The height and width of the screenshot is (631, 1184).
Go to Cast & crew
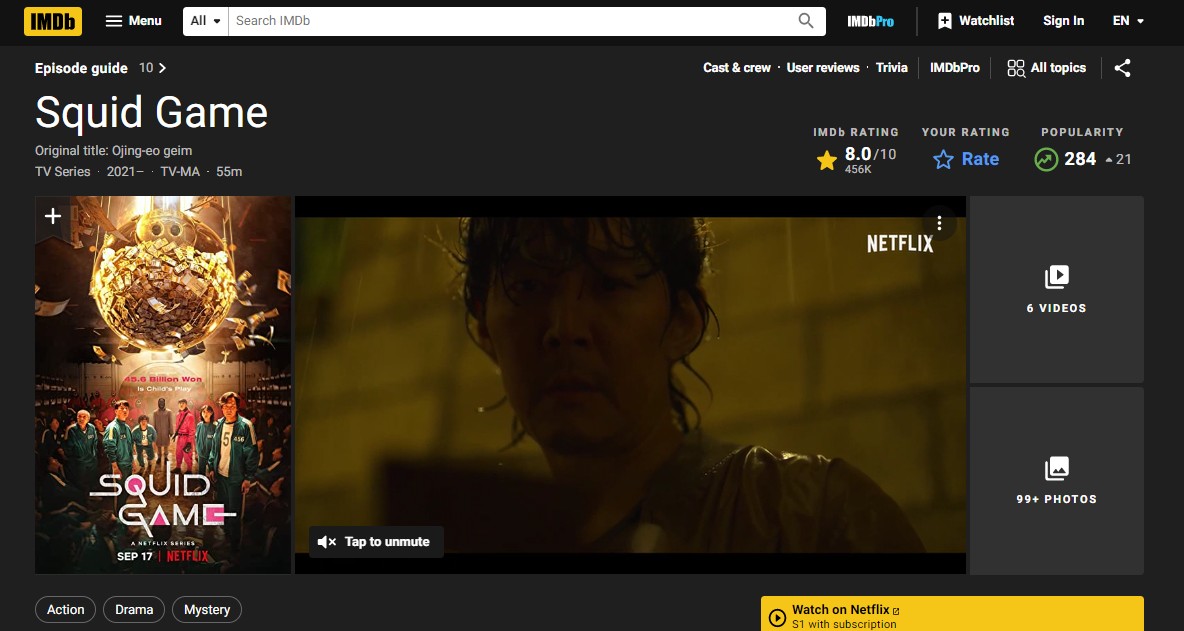pyautogui.click(x=737, y=68)
